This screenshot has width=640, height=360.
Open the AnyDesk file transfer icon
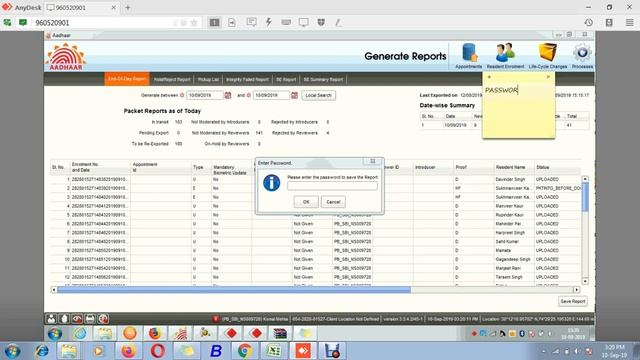click(x=232, y=22)
